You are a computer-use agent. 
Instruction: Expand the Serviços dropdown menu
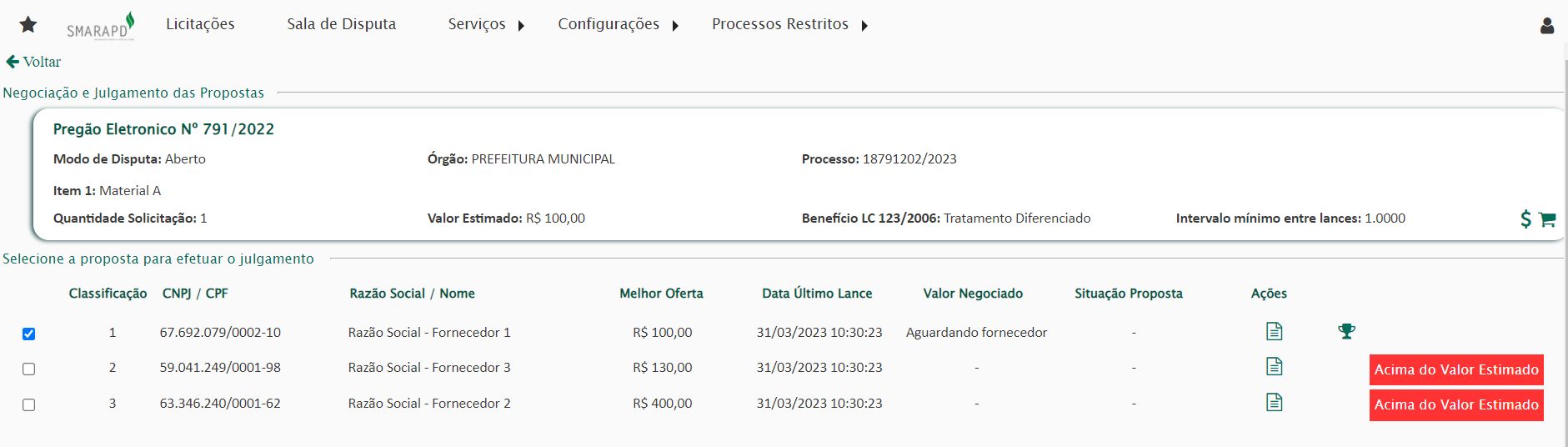point(486,24)
